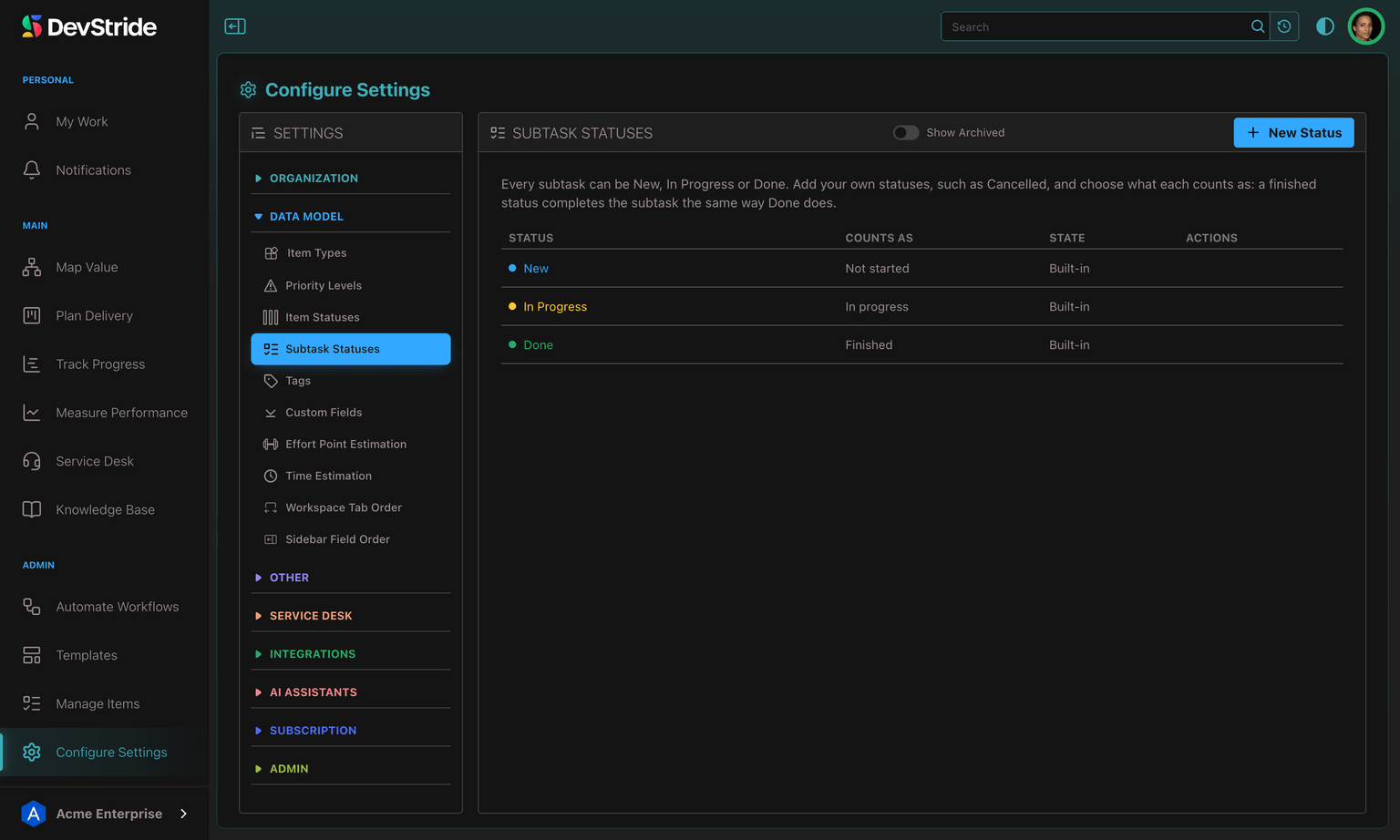This screenshot has width=1400, height=840.
Task: Open Custom Fields settings
Action: (351, 413)
